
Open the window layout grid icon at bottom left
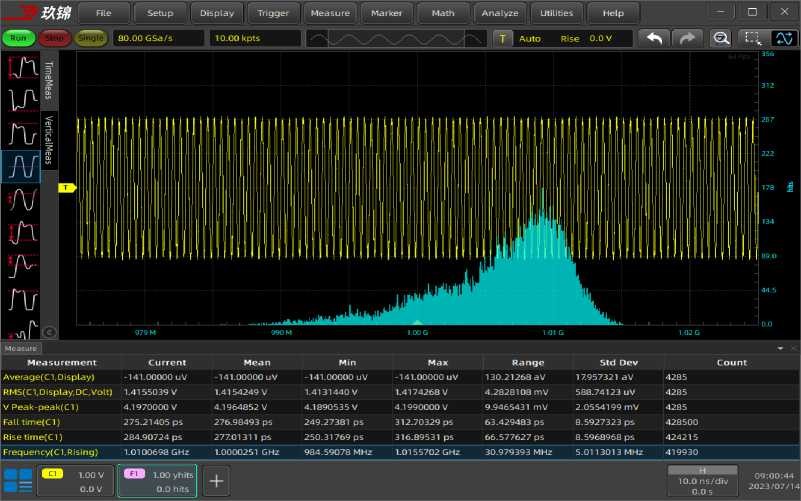(x=19, y=480)
